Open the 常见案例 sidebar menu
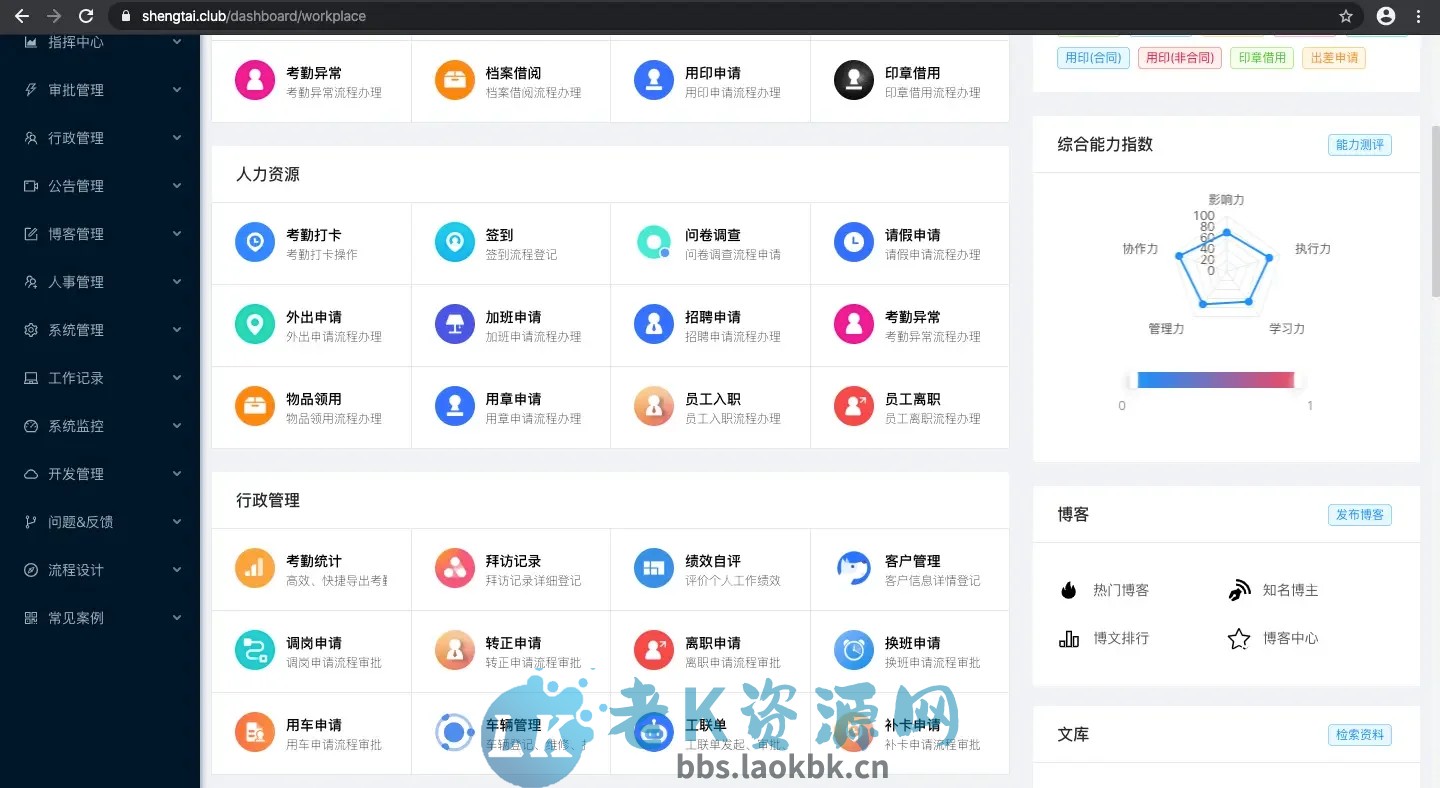 click(x=100, y=618)
